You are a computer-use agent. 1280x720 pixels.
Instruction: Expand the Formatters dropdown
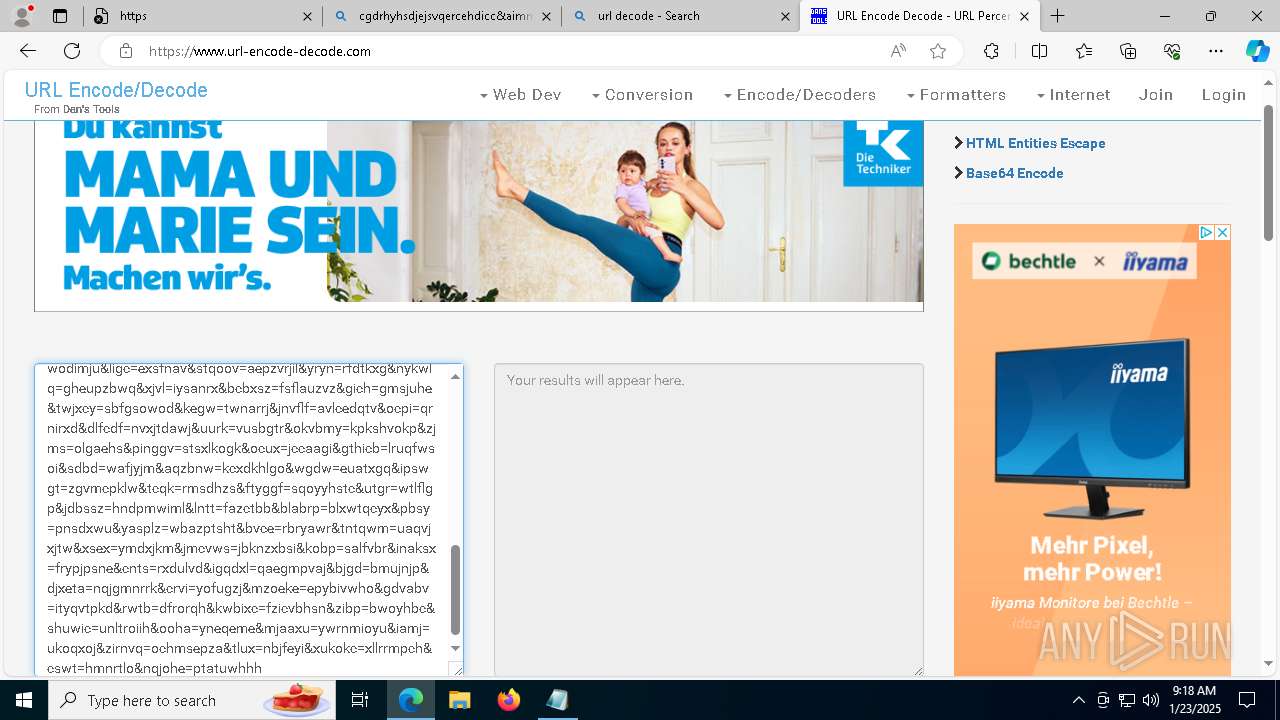click(x=956, y=95)
